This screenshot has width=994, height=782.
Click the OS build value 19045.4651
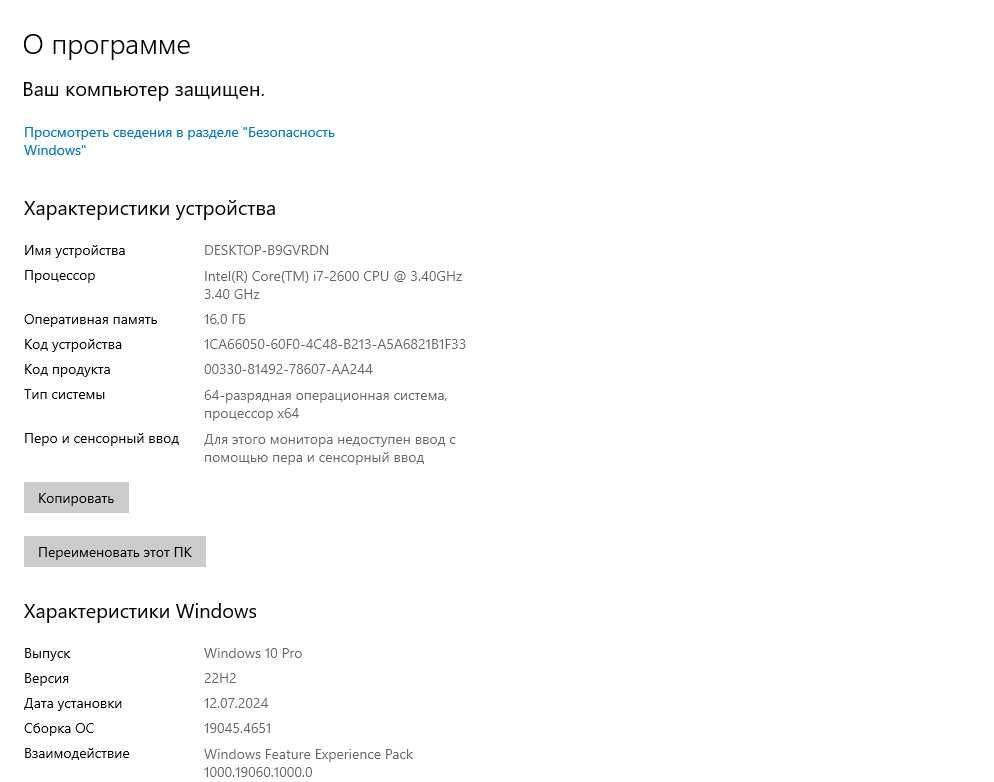point(238,728)
